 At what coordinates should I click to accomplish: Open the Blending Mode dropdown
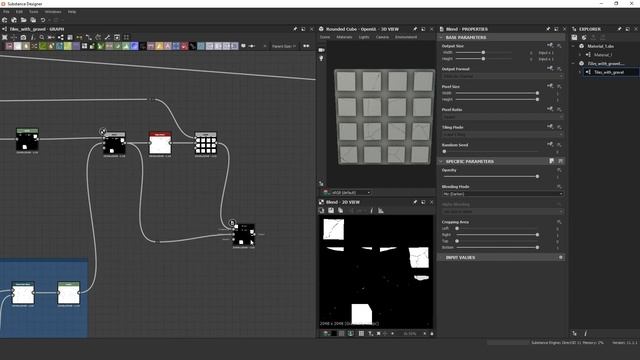503,194
